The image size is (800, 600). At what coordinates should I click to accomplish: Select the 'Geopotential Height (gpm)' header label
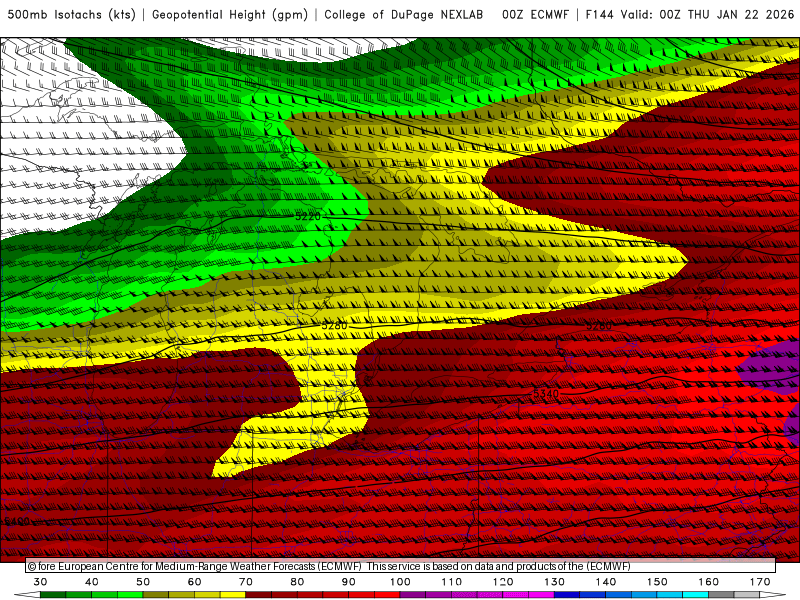click(x=230, y=15)
